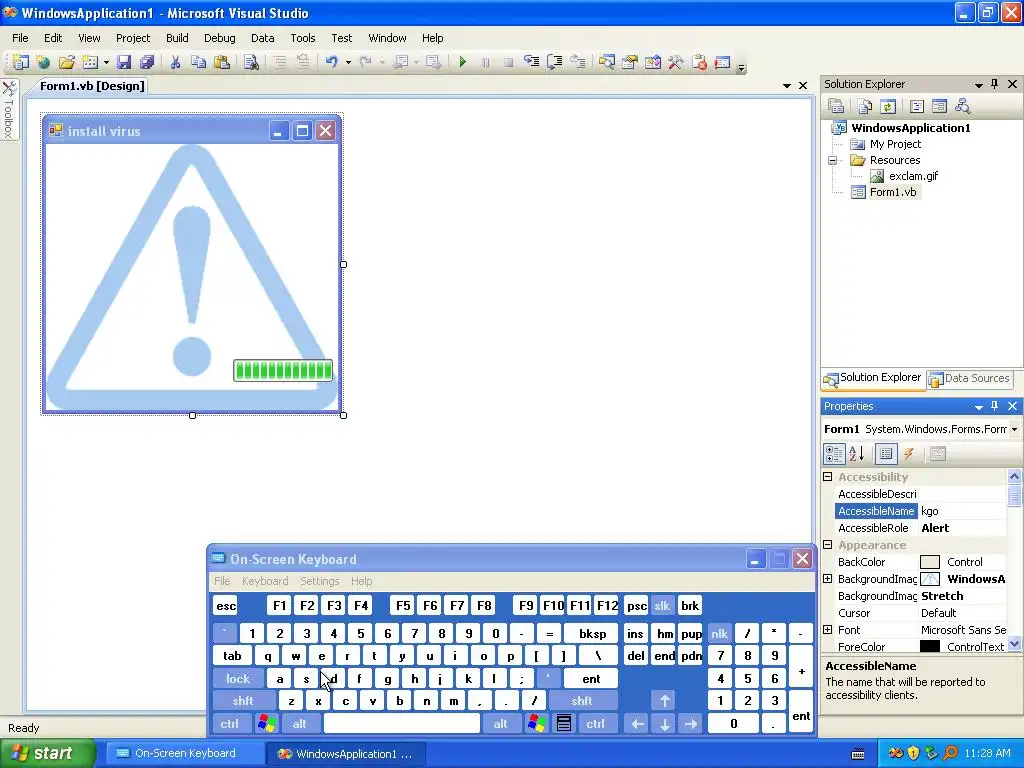This screenshot has height=768, width=1024.
Task: Toggle the slk key on keyboard
Action: tap(662, 606)
